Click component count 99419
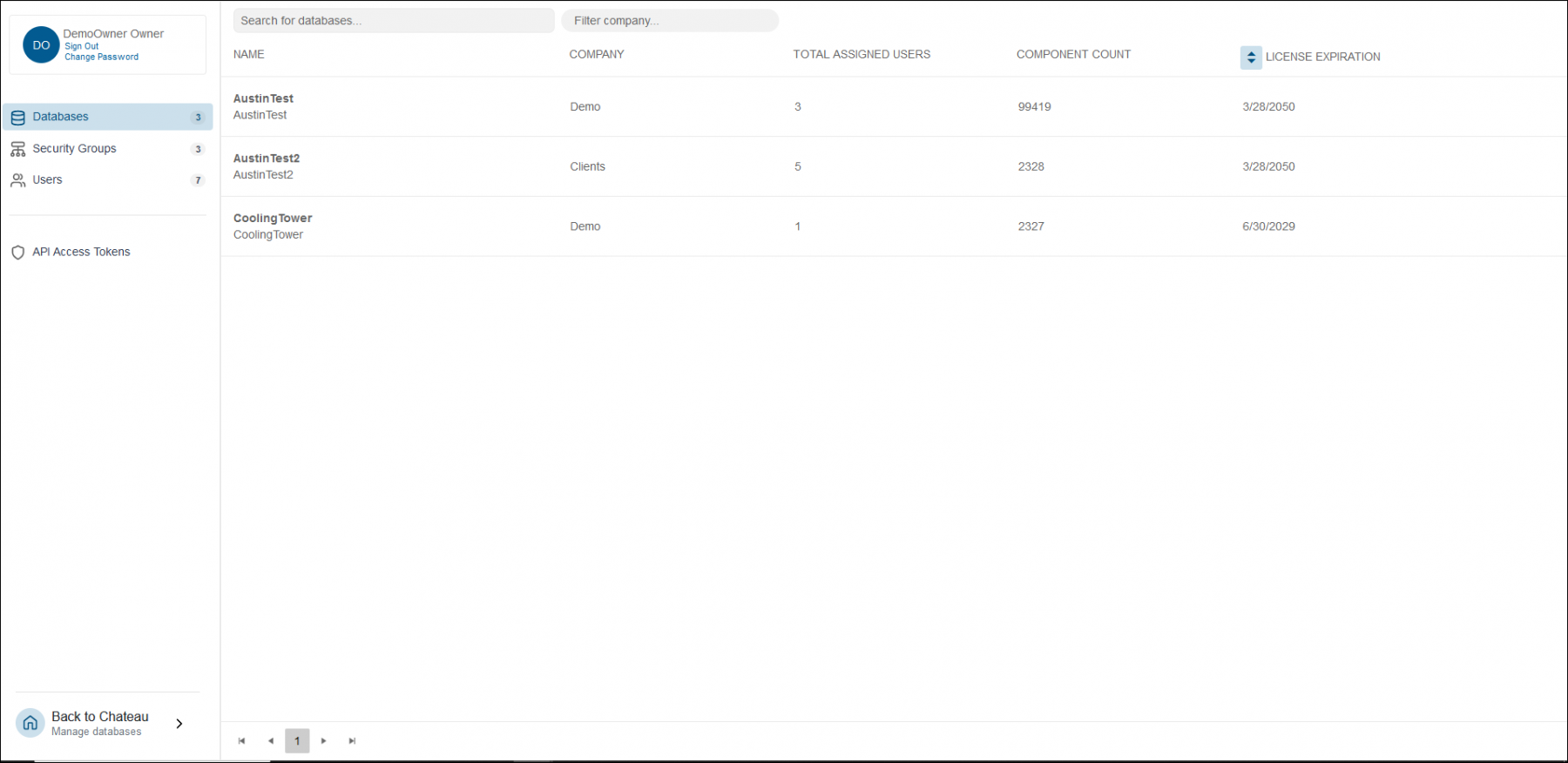The image size is (1568, 763). point(1034,106)
